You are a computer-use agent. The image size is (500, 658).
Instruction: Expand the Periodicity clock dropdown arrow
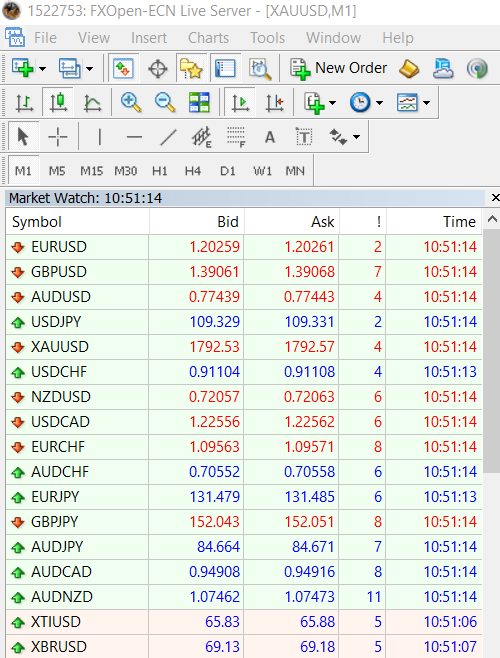pyautogui.click(x=380, y=102)
